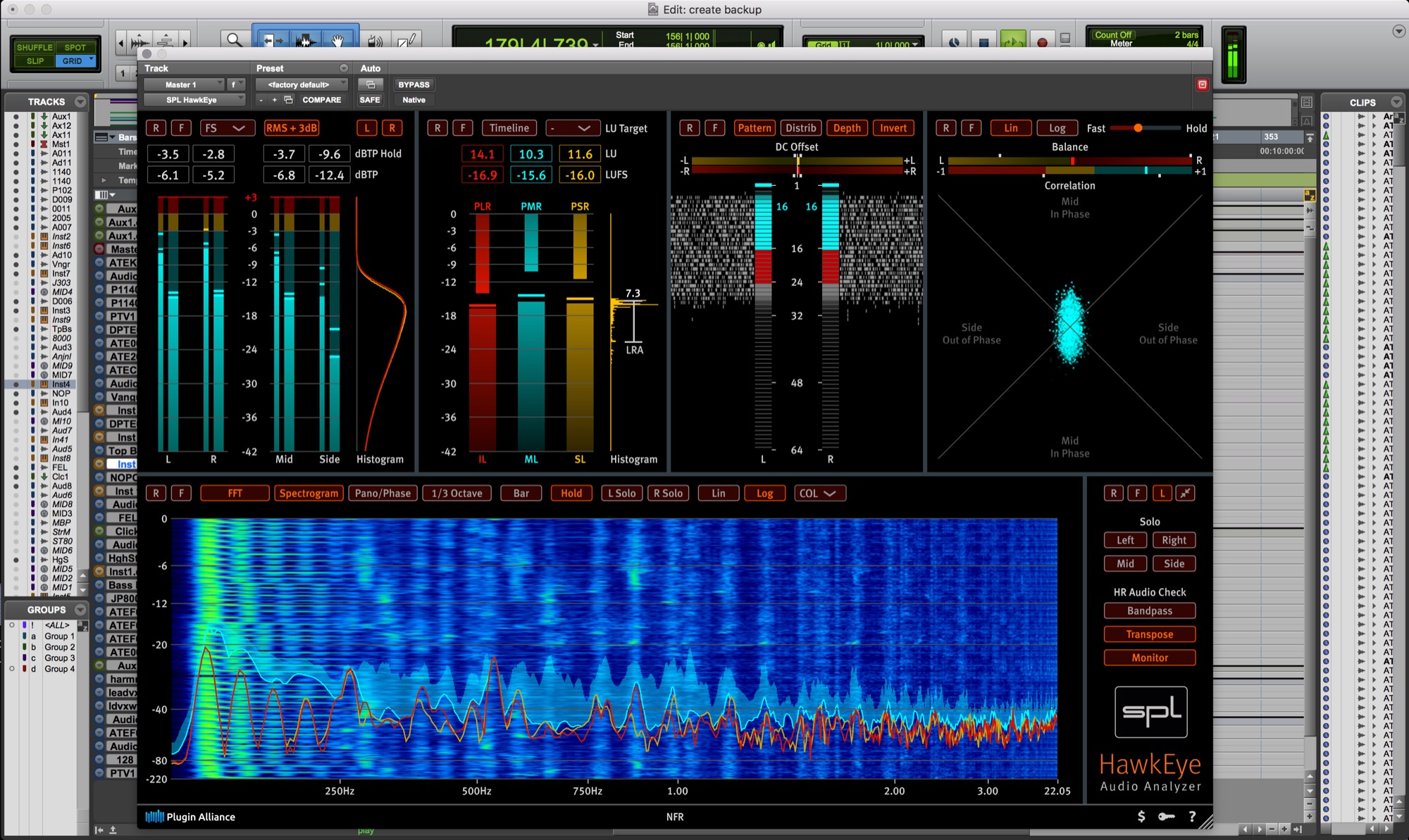Toggle the BYPASS button
This screenshot has width=1409, height=840.
(414, 84)
